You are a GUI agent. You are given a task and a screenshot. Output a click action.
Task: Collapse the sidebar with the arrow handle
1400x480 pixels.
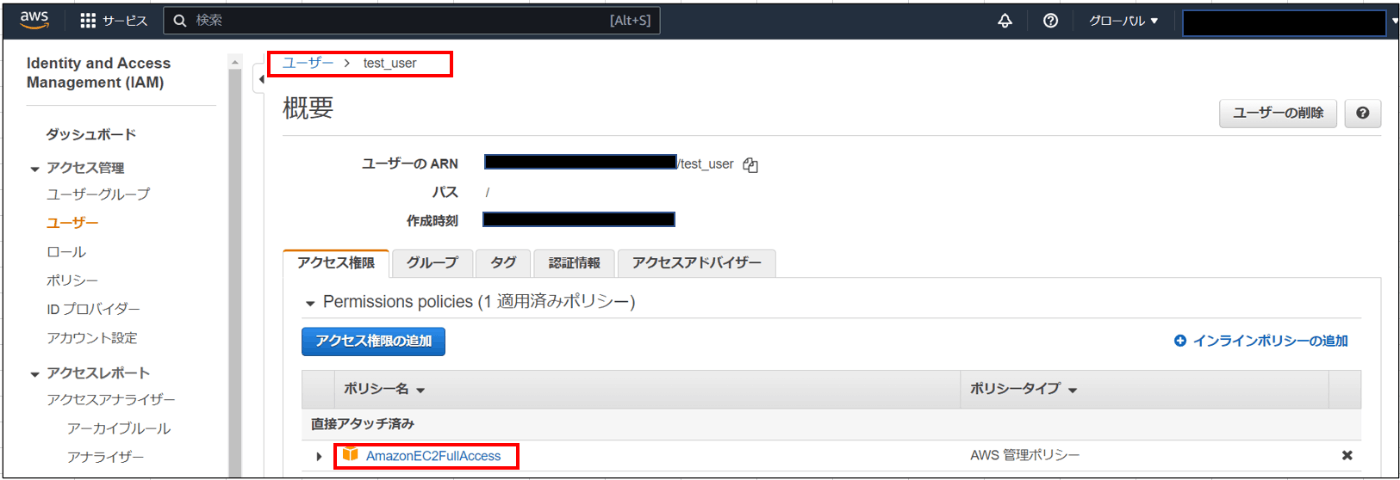click(260, 79)
